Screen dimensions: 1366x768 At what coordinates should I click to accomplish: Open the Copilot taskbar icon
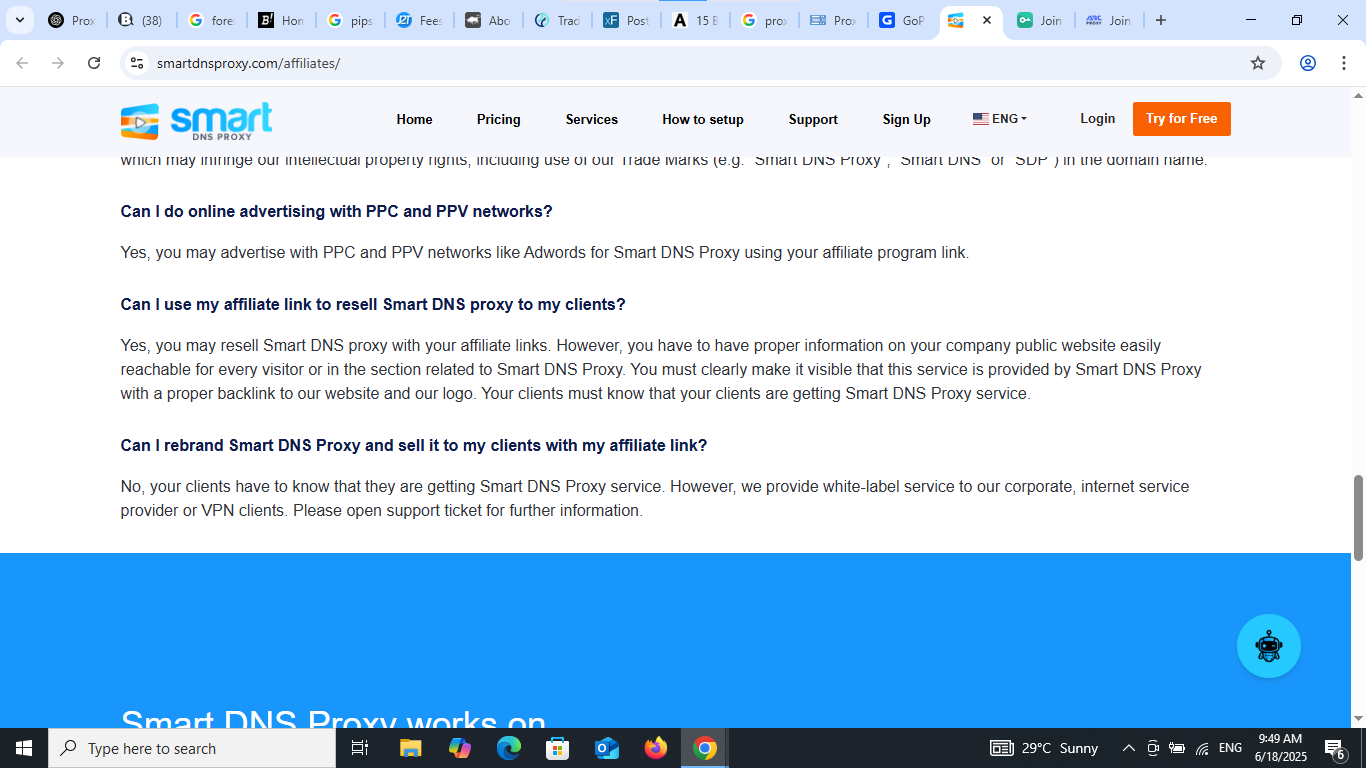[x=460, y=748]
